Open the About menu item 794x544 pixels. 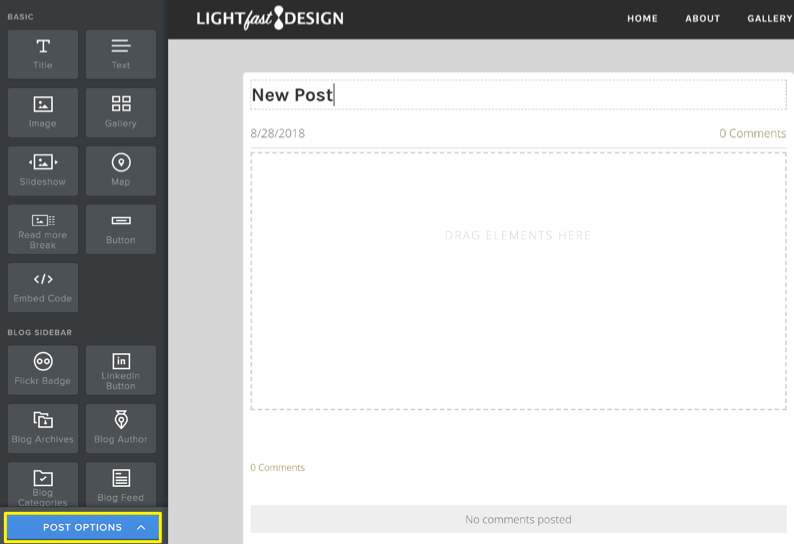click(x=702, y=19)
